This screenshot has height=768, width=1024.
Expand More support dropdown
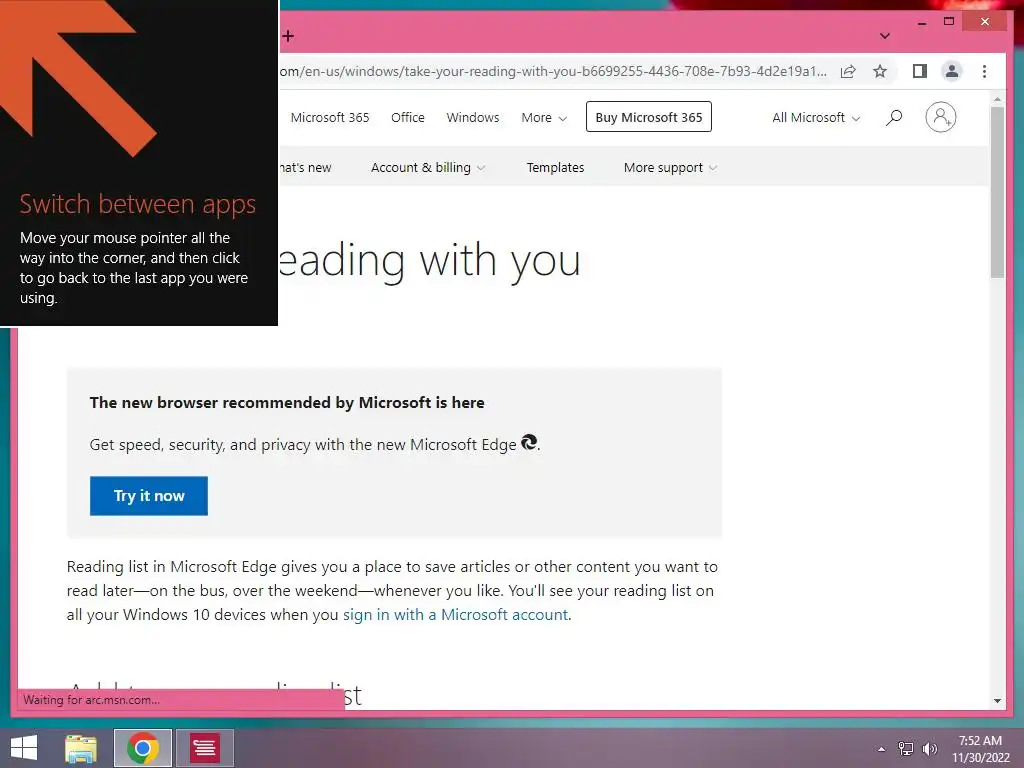[670, 168]
